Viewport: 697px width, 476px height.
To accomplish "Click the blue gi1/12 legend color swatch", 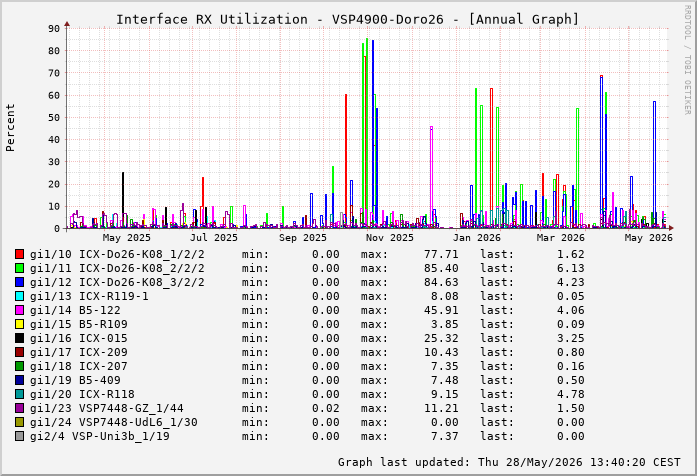I will tap(19, 282).
